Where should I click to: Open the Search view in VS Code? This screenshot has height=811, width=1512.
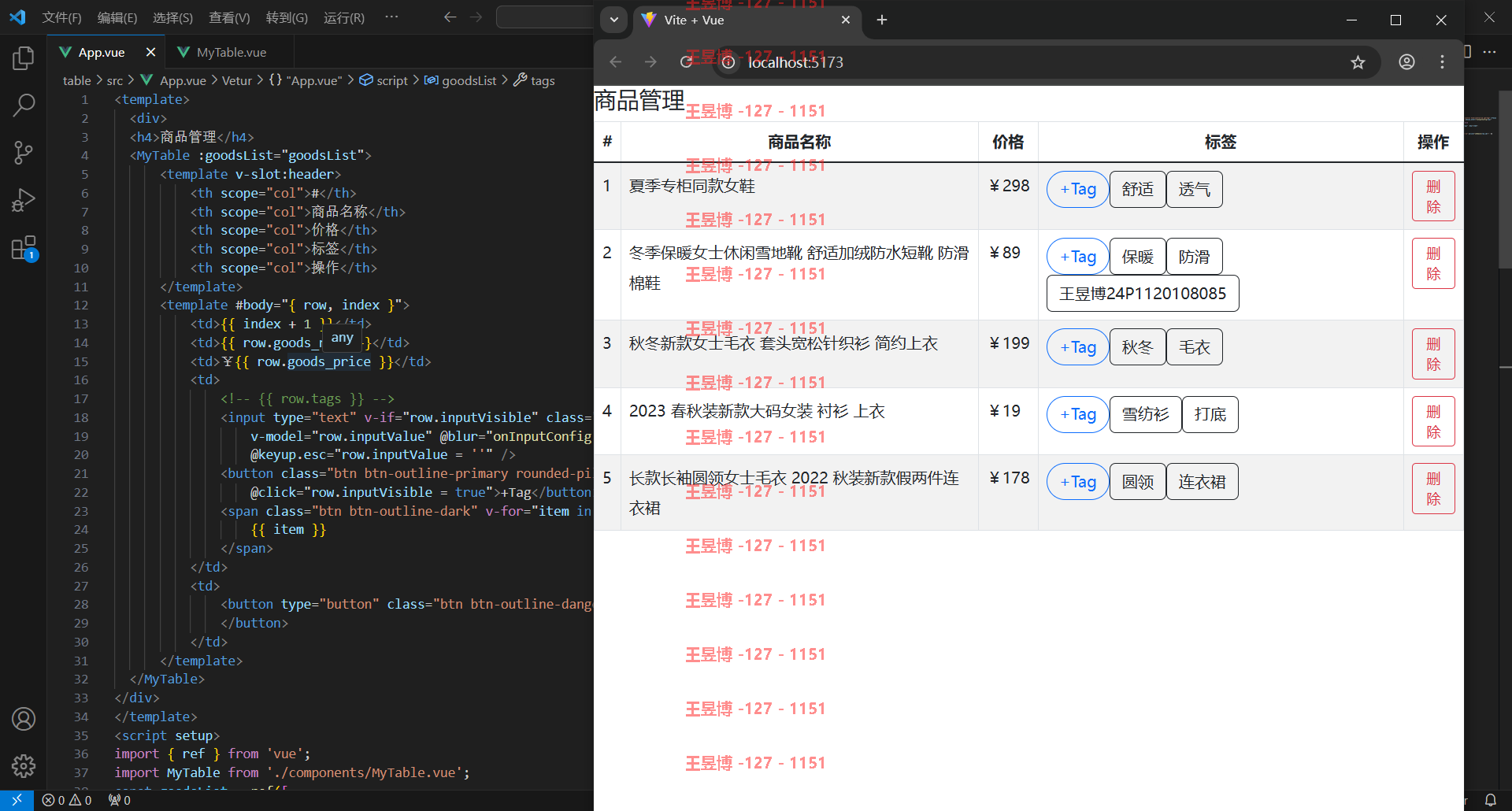click(24, 105)
